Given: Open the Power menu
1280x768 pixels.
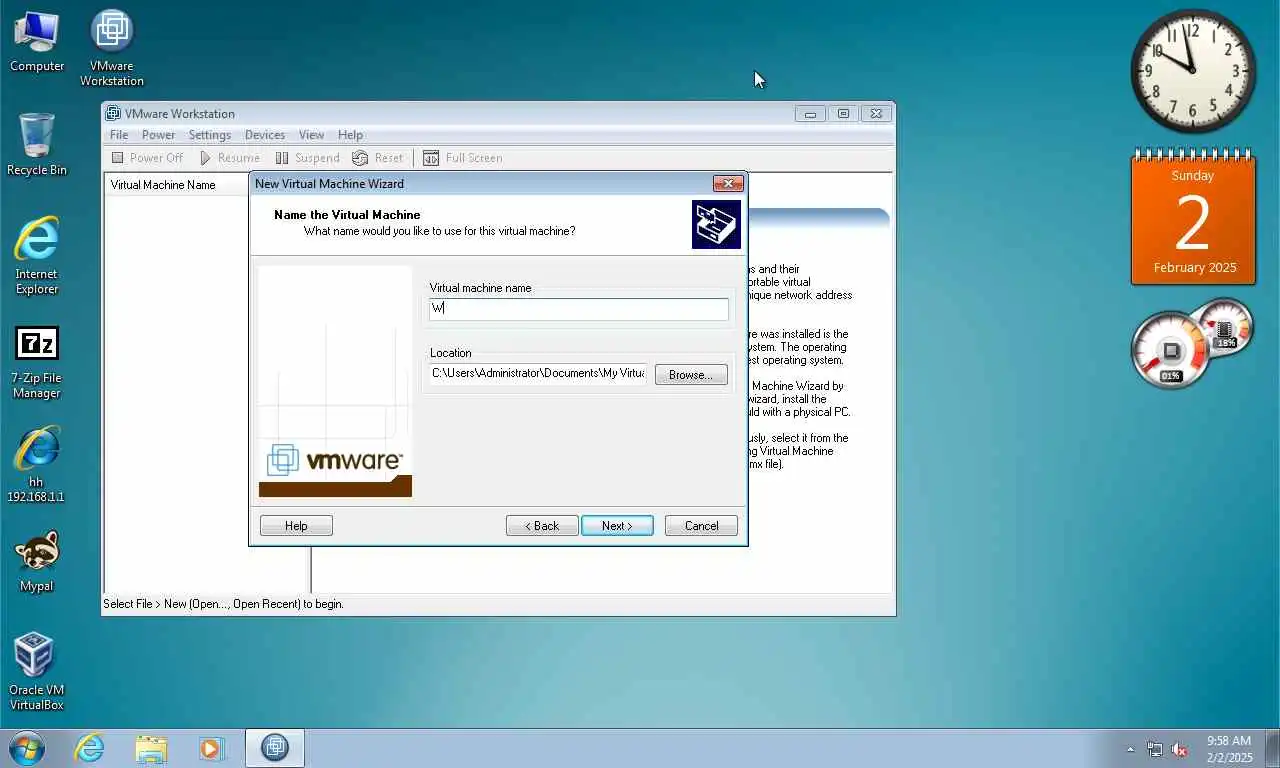Looking at the screenshot, I should 158,135.
